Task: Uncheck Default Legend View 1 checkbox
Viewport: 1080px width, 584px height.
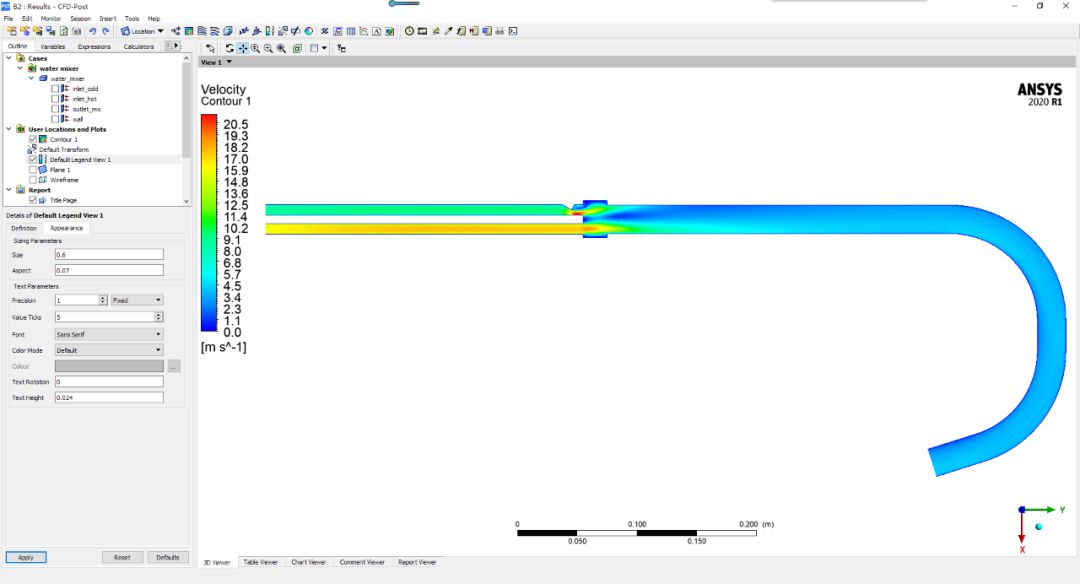Action: coord(32,159)
